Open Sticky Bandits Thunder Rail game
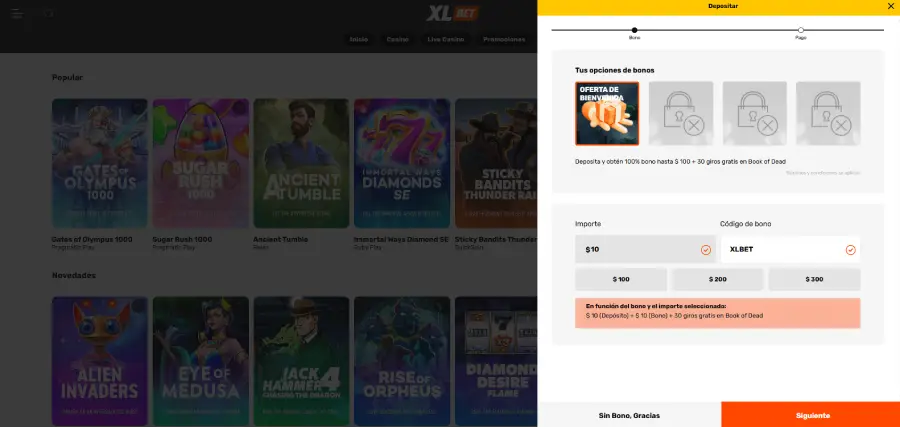 point(496,164)
